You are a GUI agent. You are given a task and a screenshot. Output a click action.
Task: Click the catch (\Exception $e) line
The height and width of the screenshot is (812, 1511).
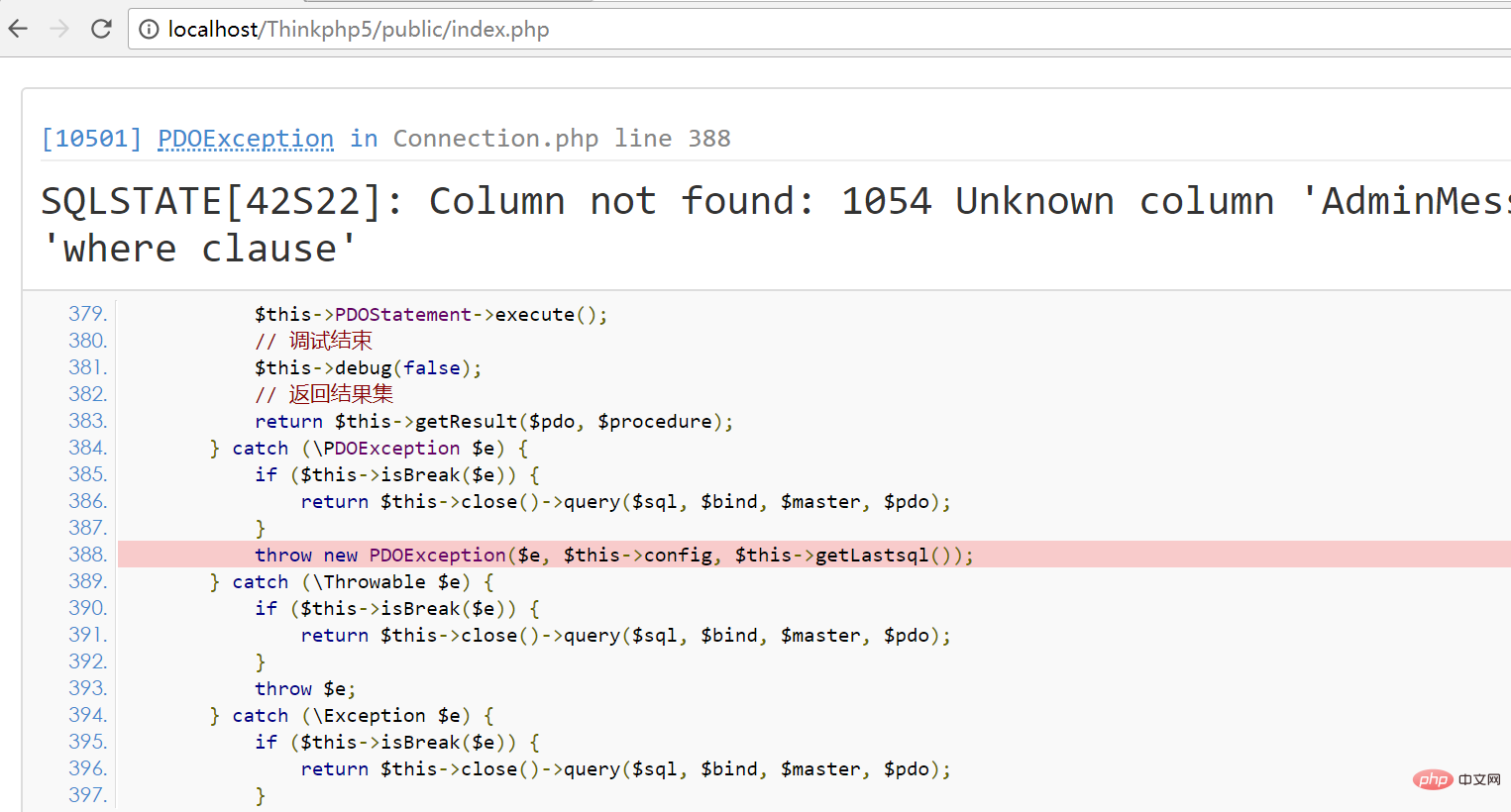pyautogui.click(x=351, y=716)
